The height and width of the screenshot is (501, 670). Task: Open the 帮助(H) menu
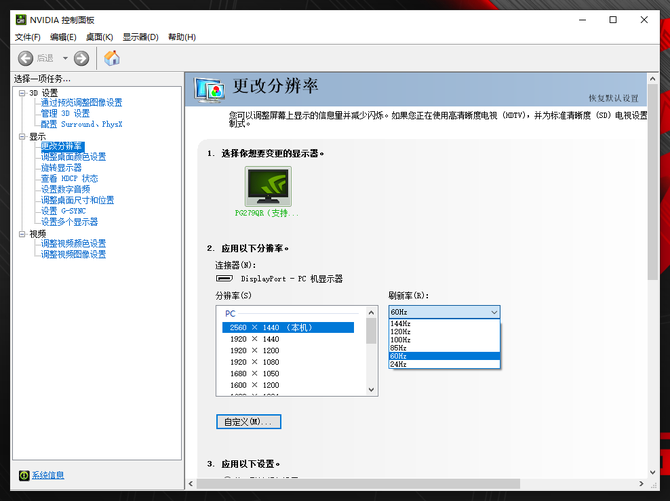(182, 37)
